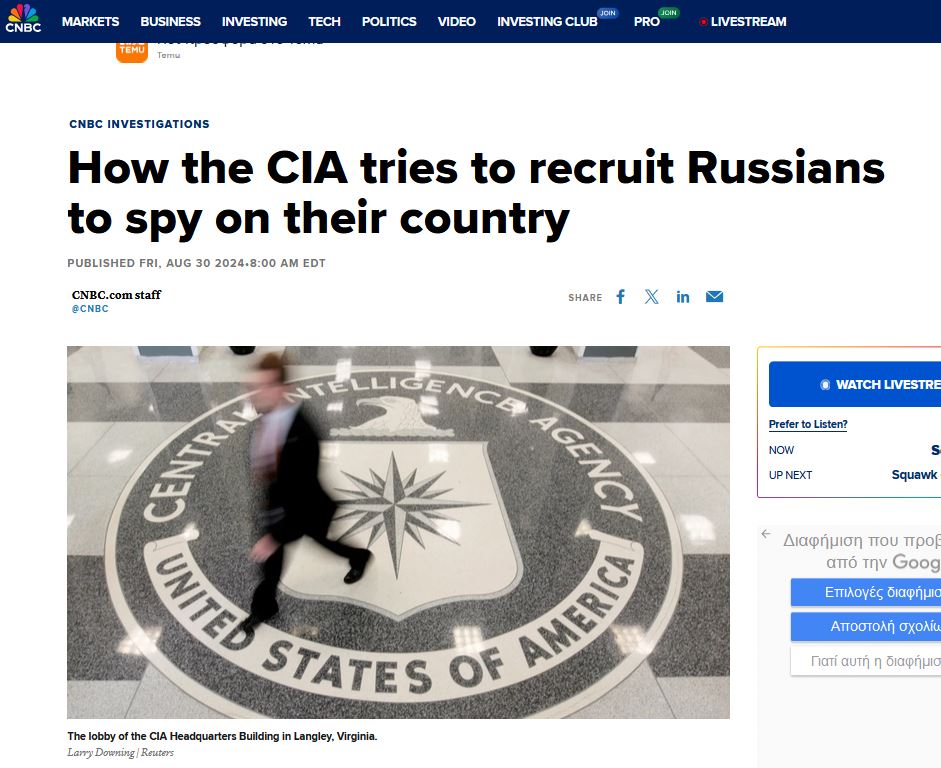Click the CIA lobby article image
The height and width of the screenshot is (768, 941).
tap(398, 532)
